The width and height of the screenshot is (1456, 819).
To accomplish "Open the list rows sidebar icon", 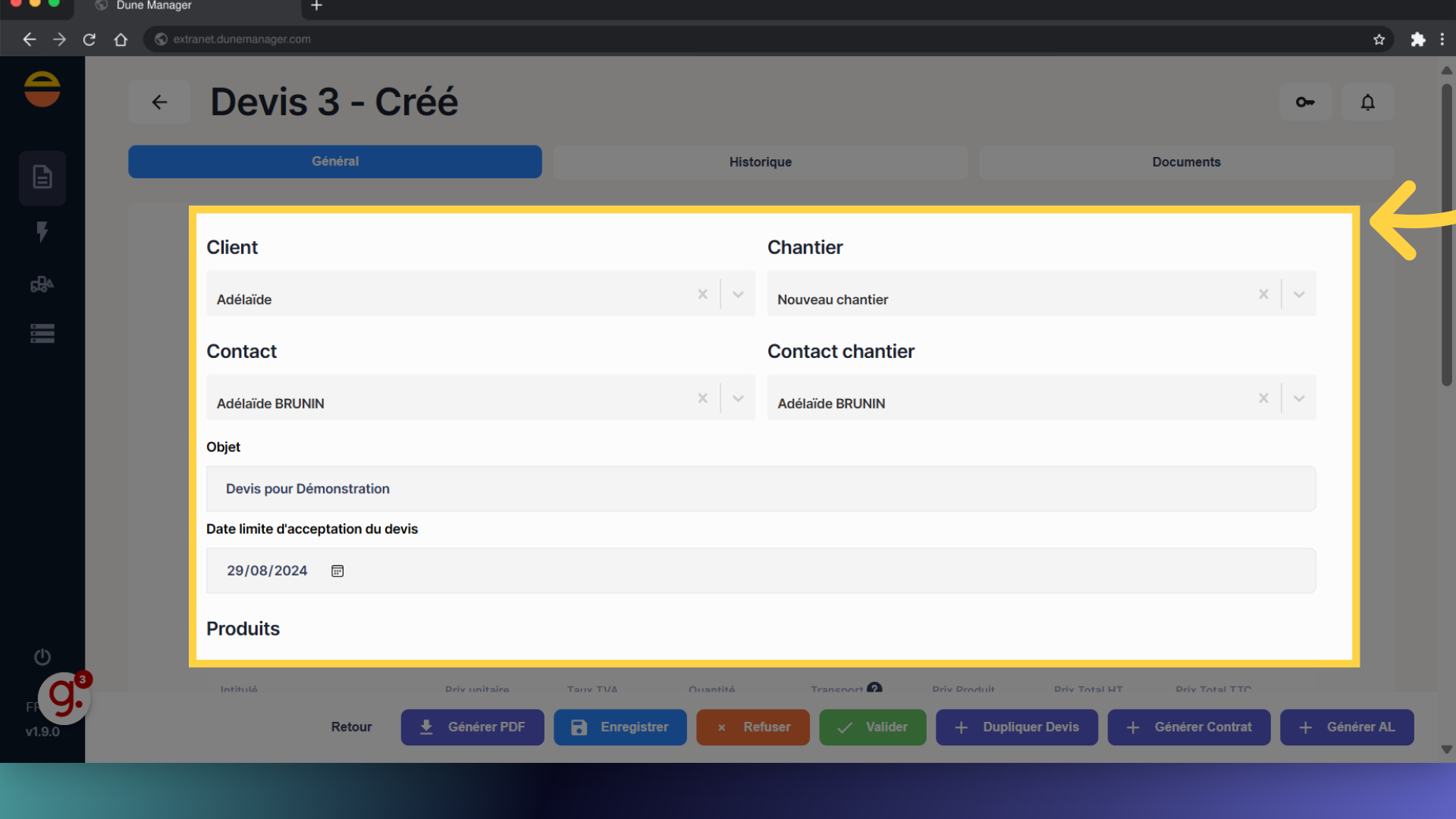I will point(42,334).
